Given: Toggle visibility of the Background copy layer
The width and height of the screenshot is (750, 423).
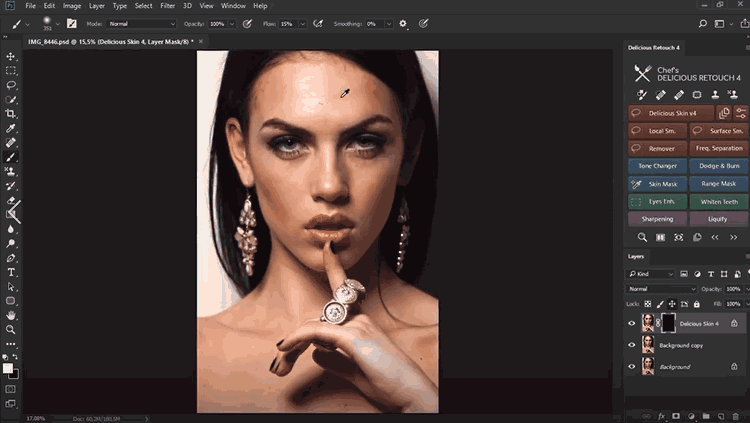Looking at the screenshot, I should tap(632, 345).
